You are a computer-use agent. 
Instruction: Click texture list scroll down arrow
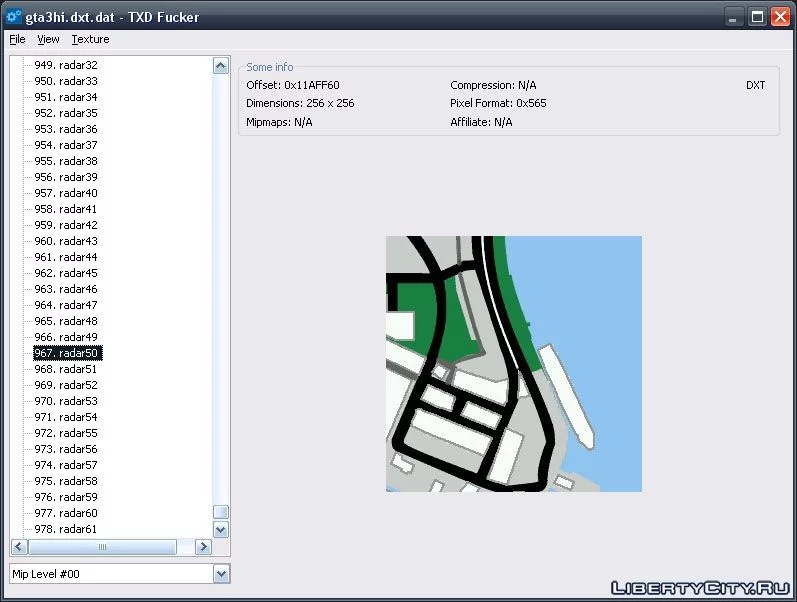[x=221, y=530]
